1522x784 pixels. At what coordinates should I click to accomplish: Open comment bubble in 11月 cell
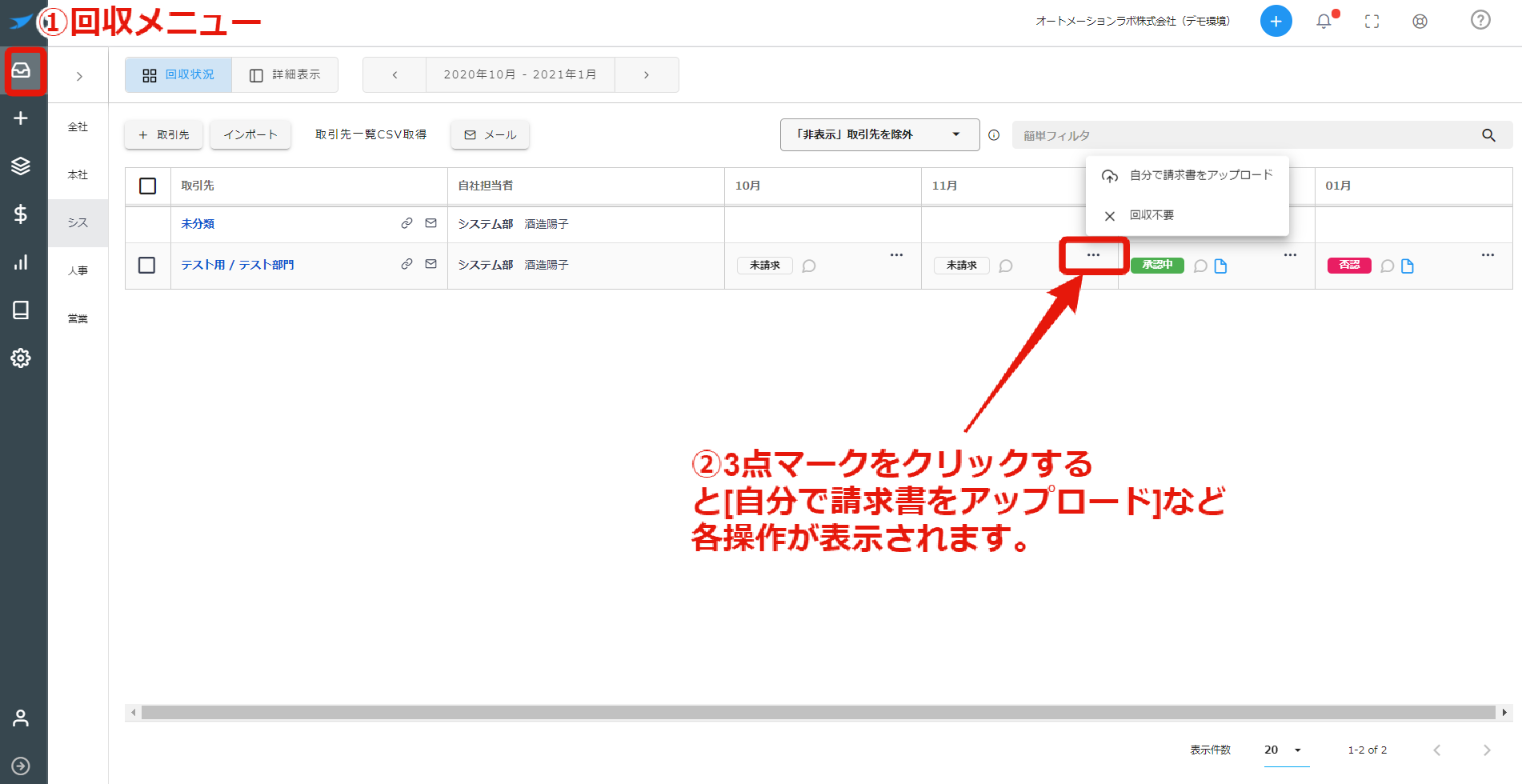pyautogui.click(x=1006, y=266)
